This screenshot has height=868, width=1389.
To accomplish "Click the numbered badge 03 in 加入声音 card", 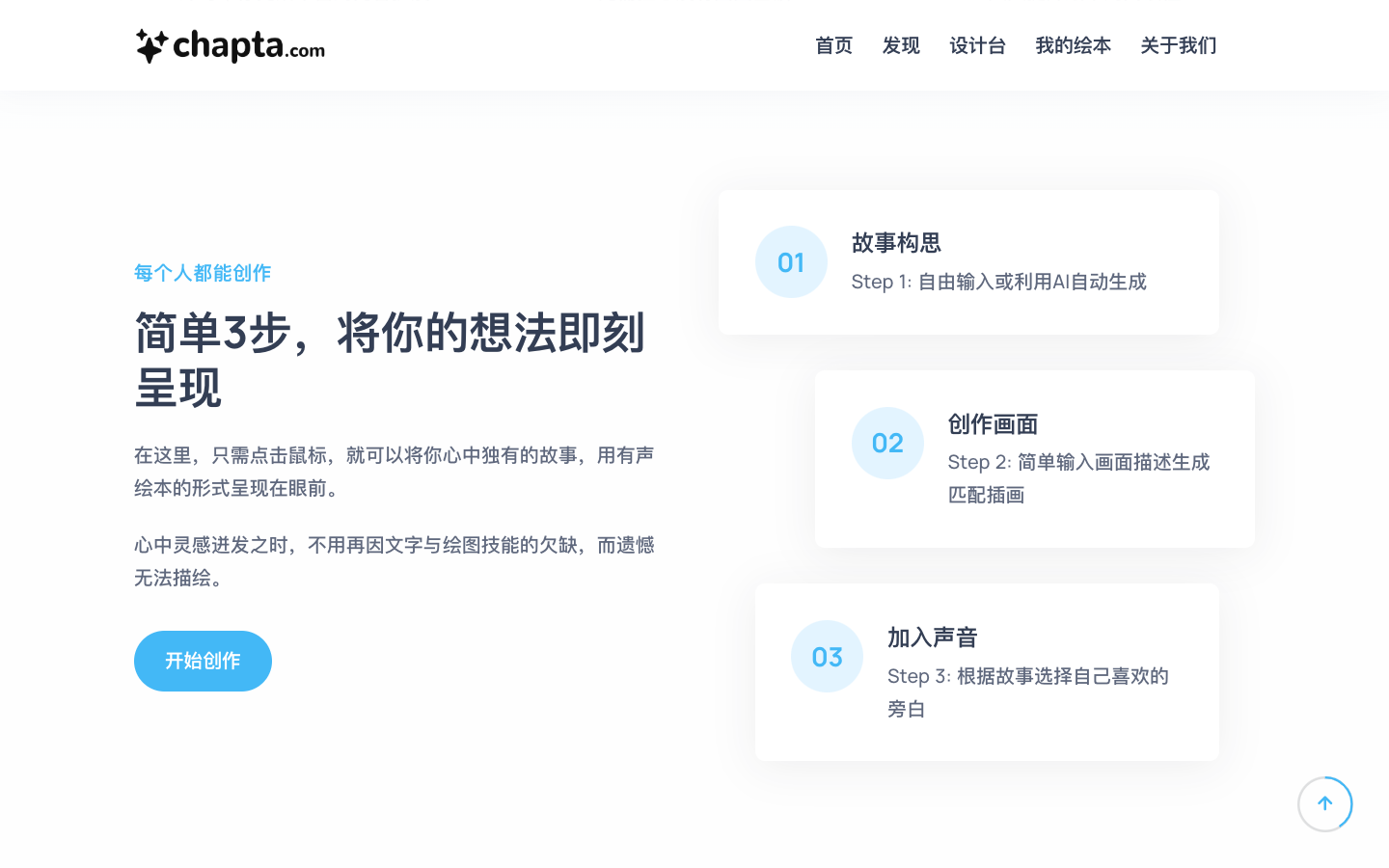I will pos(827,656).
